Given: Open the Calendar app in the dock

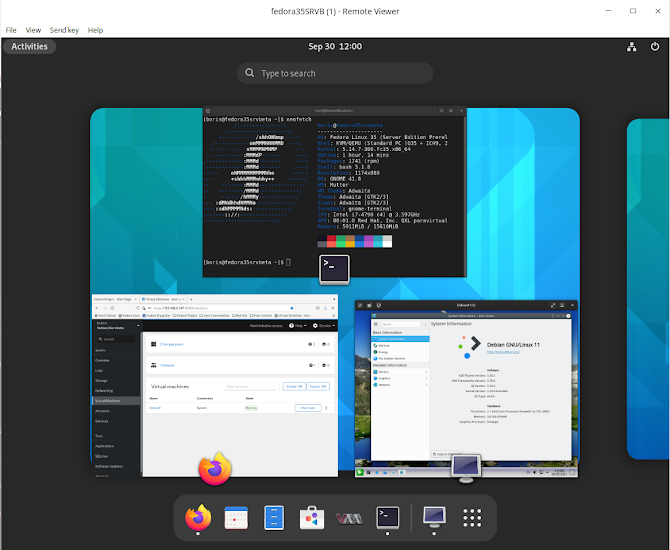Looking at the screenshot, I should [x=236, y=518].
